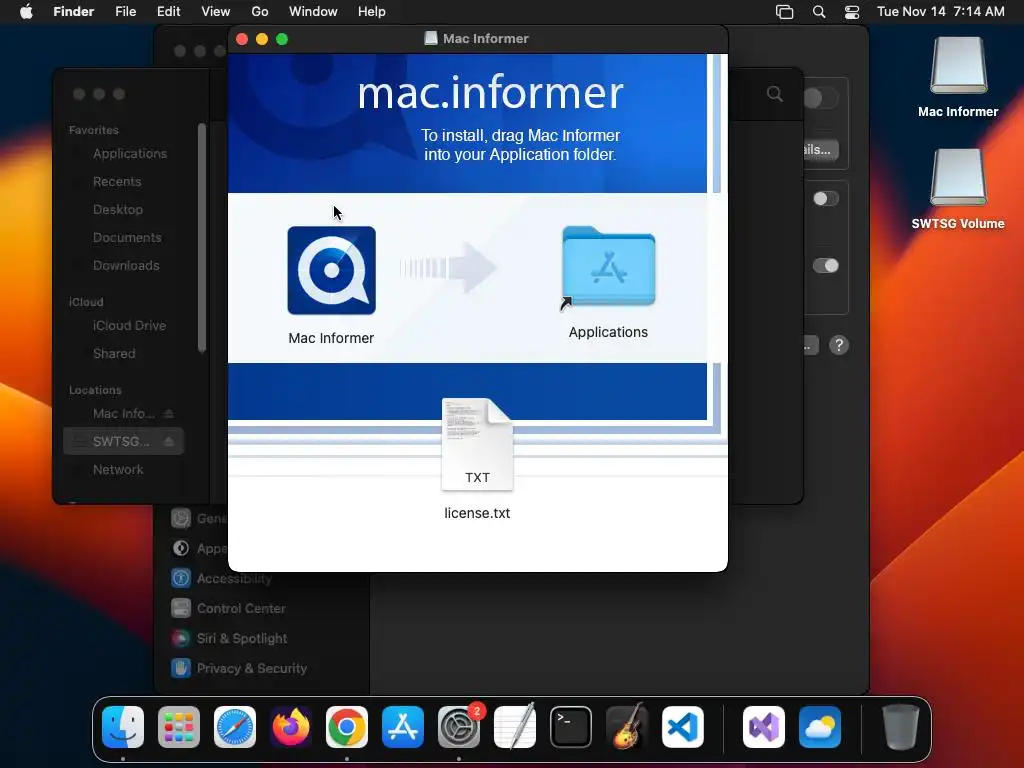1024x768 pixels.
Task: Open Spotlight search in the menu bar
Action: 819,12
